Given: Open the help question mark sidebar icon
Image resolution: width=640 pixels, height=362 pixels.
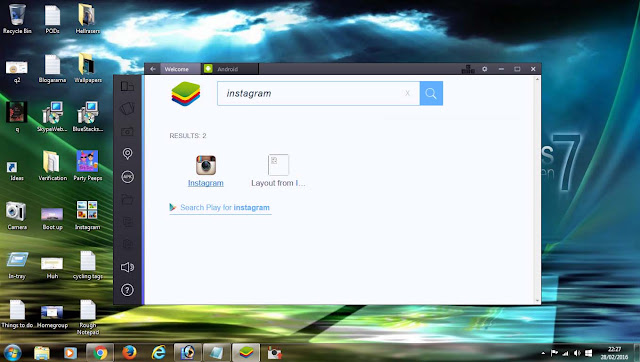Looking at the screenshot, I should [127, 290].
